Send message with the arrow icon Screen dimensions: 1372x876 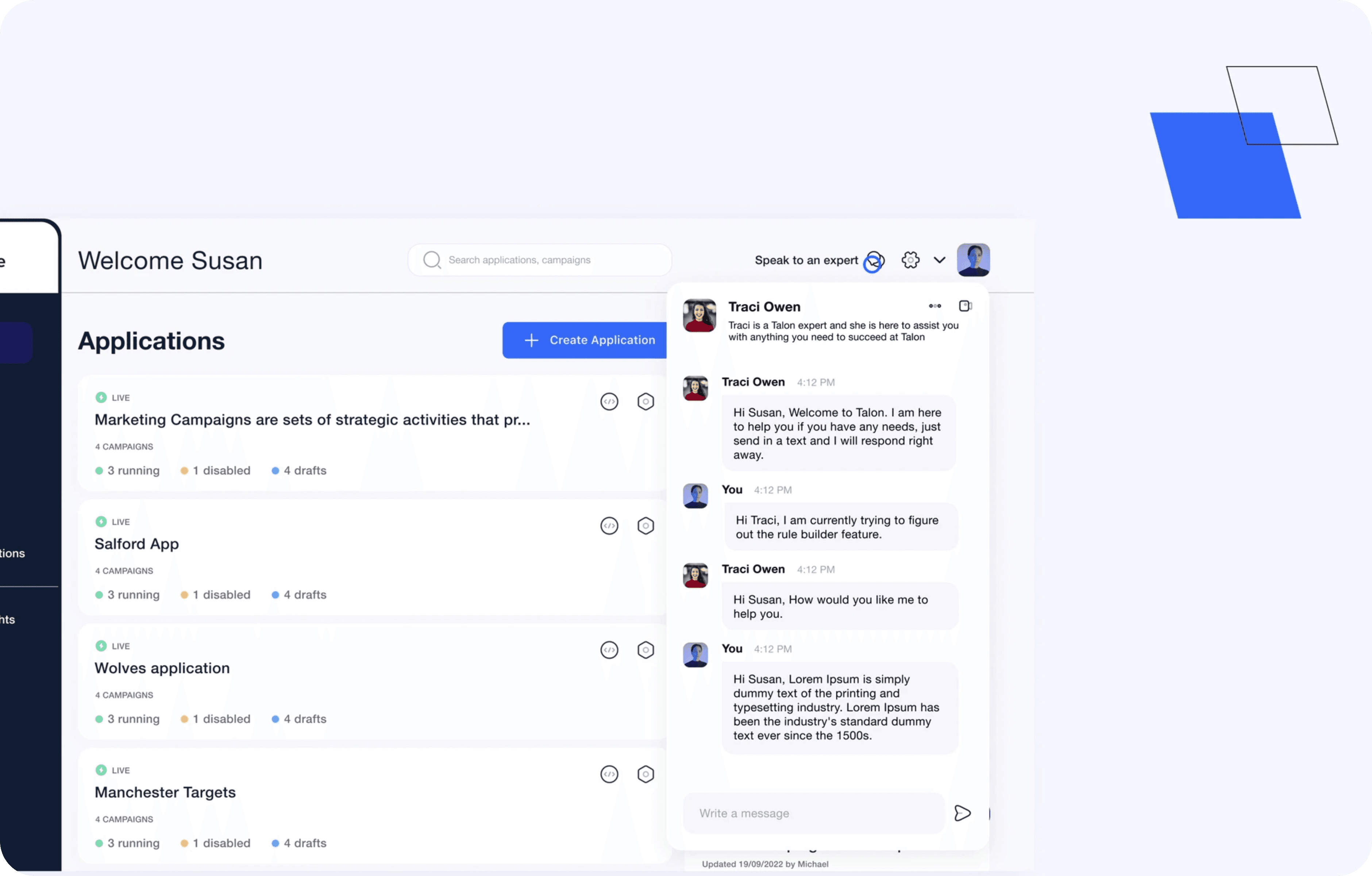click(x=962, y=813)
